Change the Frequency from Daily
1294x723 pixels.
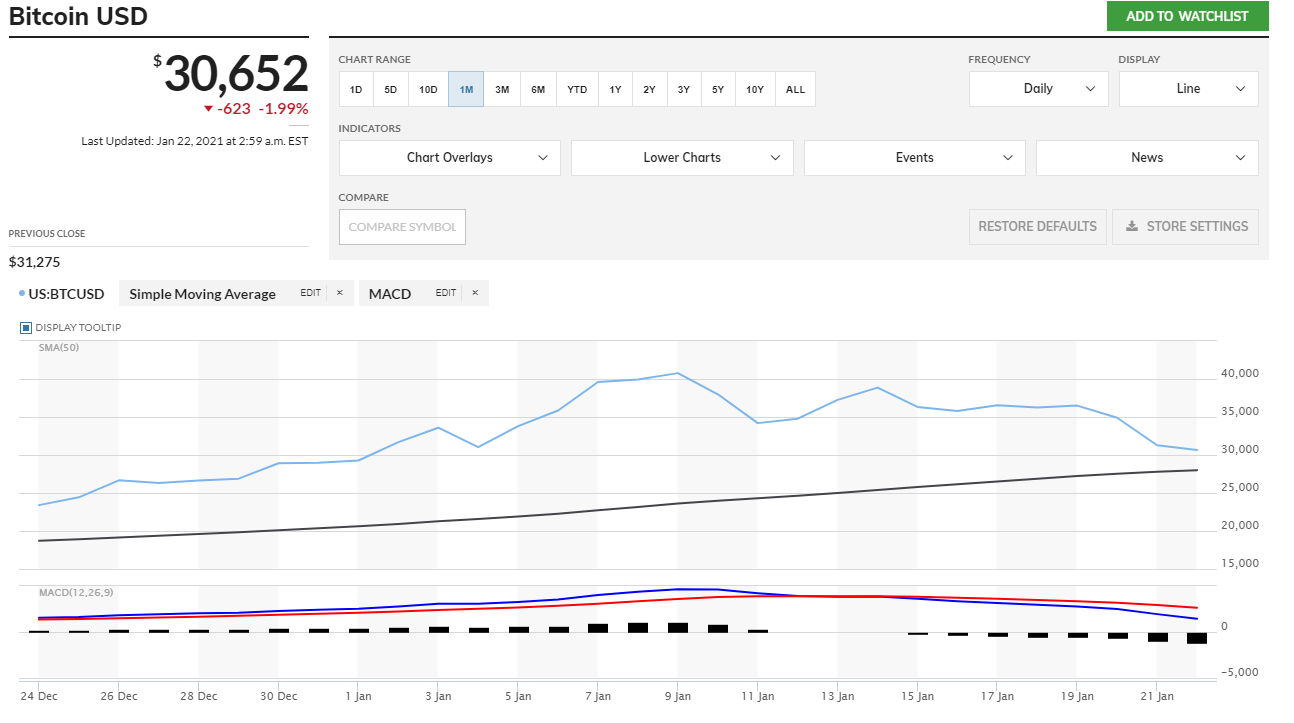(x=1038, y=89)
